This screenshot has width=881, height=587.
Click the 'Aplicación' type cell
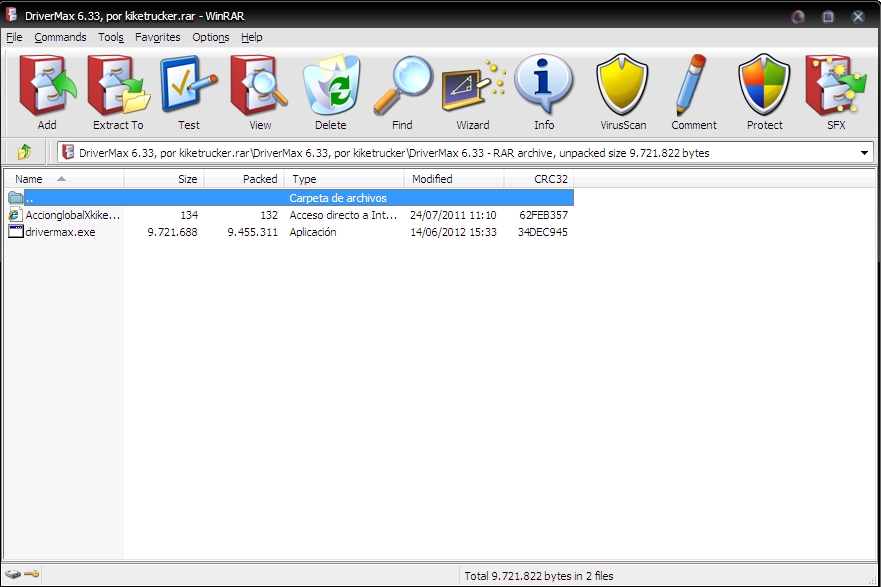tap(313, 232)
